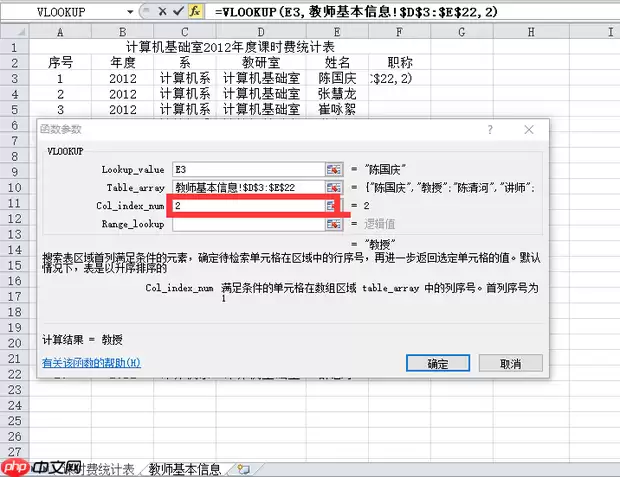Select row 1 header
Image resolution: width=620 pixels, height=477 pixels.
pos(15,47)
